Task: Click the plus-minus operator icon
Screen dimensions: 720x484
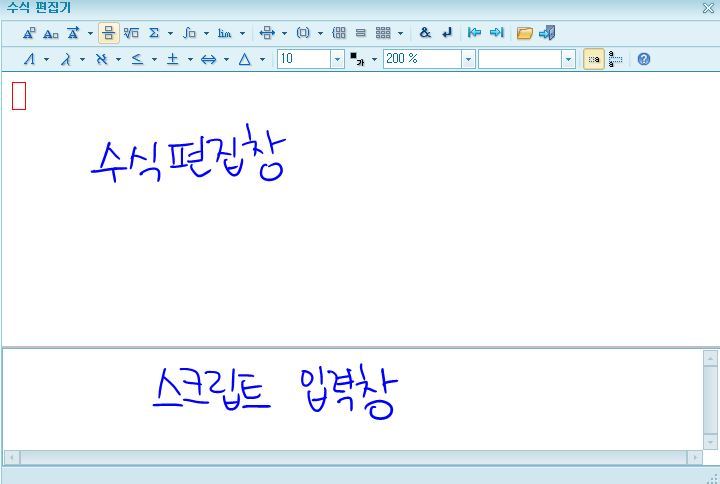Action: click(x=173, y=59)
